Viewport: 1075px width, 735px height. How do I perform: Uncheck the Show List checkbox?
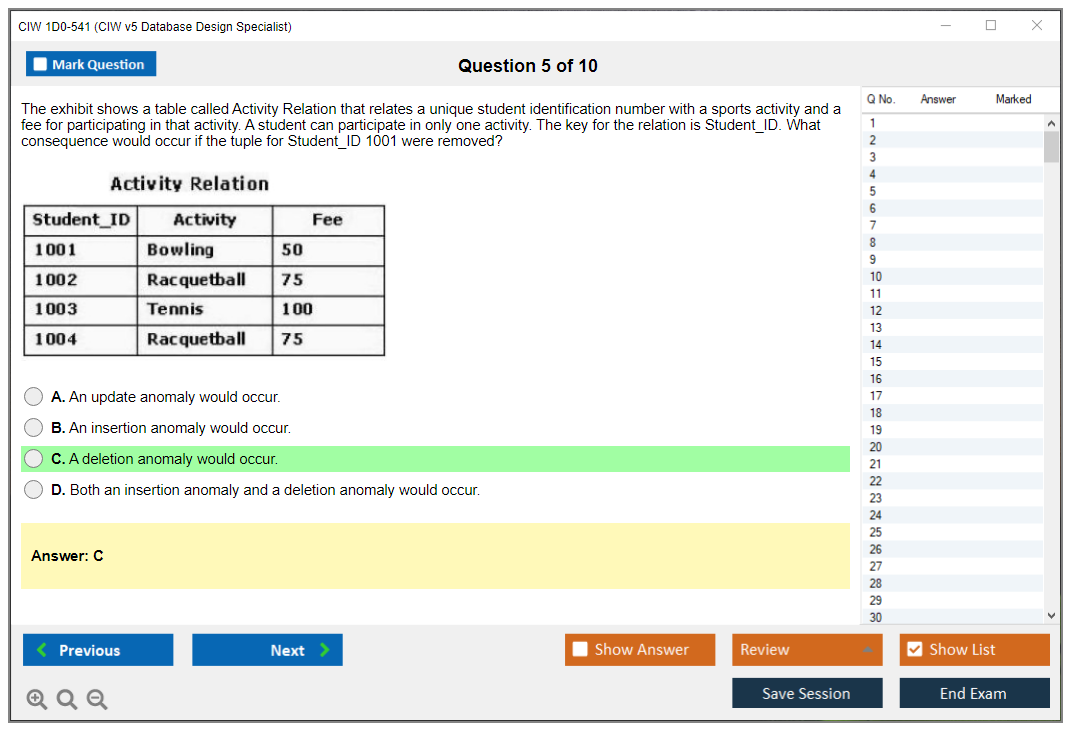914,650
